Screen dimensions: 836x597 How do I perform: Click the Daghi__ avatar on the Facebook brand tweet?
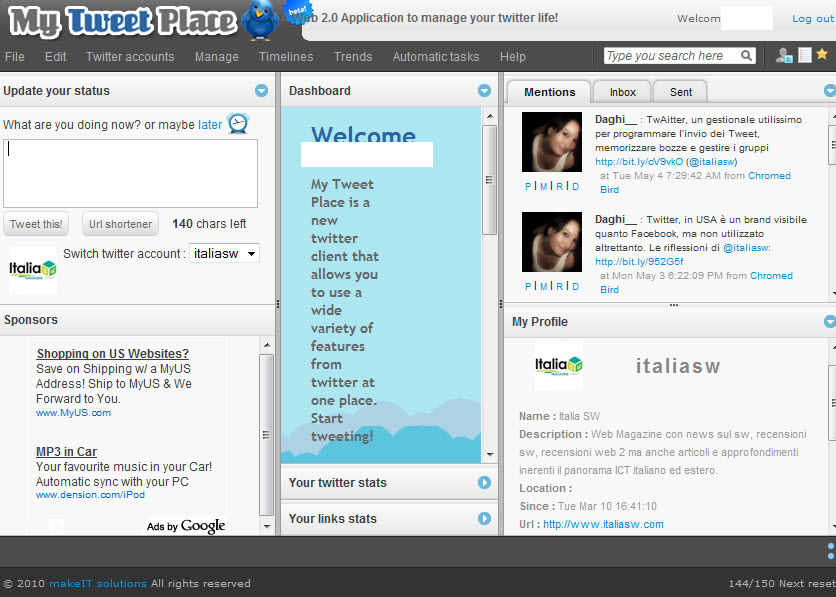(x=552, y=242)
